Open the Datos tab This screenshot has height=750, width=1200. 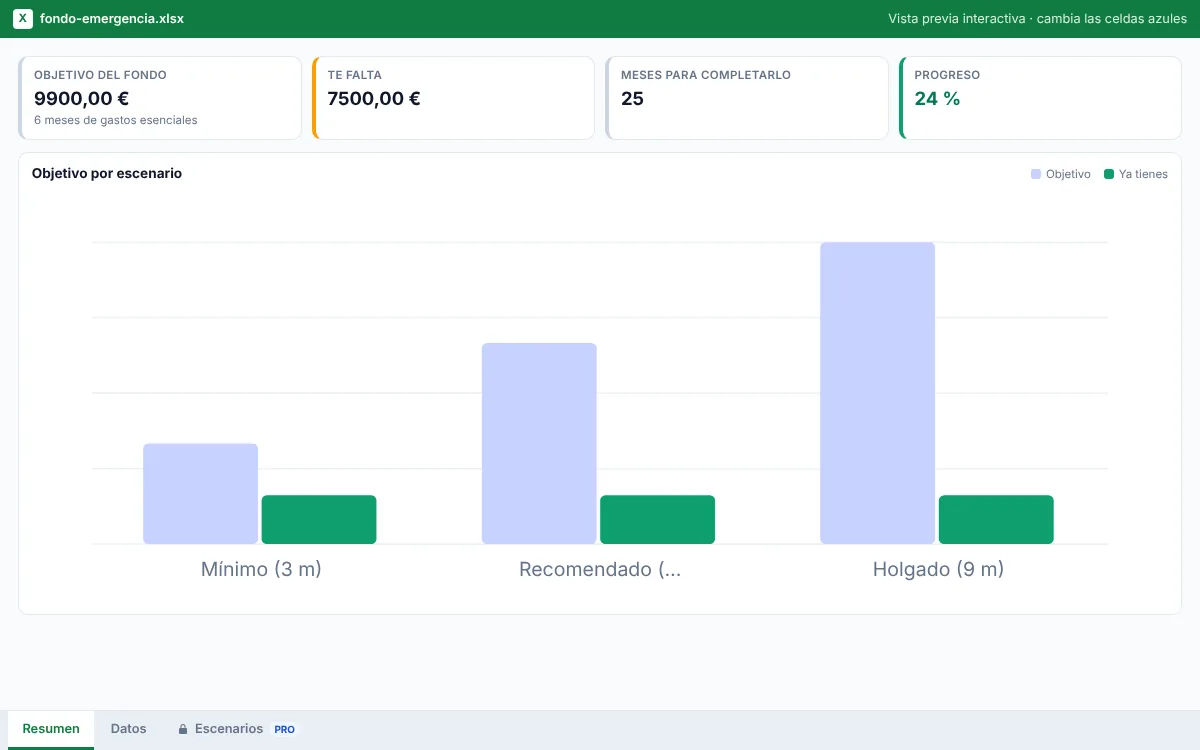point(129,729)
